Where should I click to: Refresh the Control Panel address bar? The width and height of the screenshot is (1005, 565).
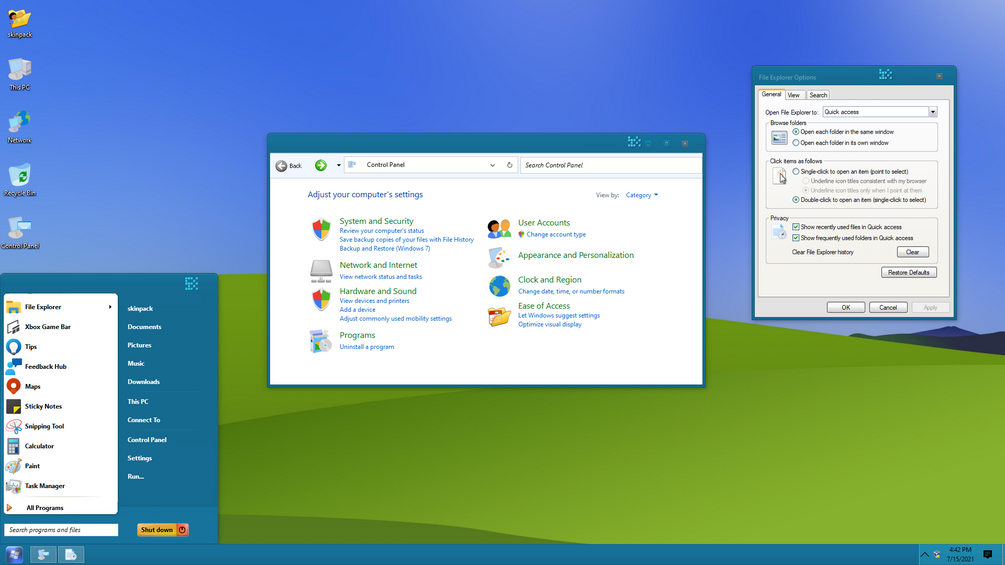tap(510, 165)
